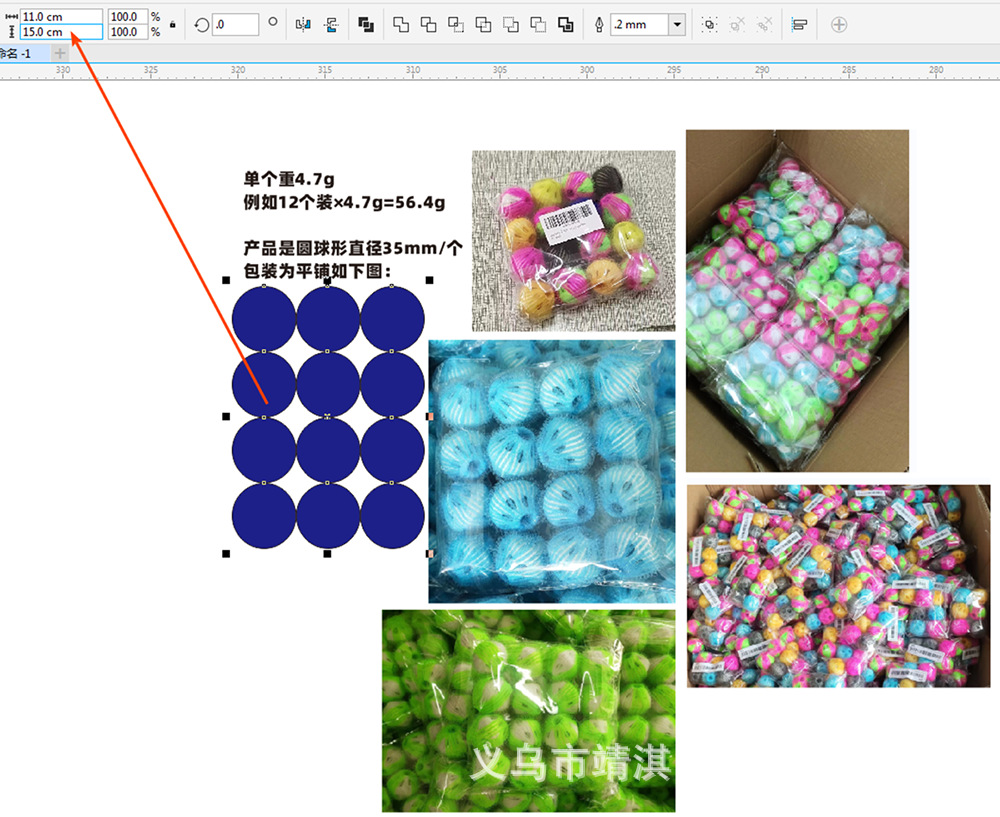Click the add new page plus button

click(58, 52)
